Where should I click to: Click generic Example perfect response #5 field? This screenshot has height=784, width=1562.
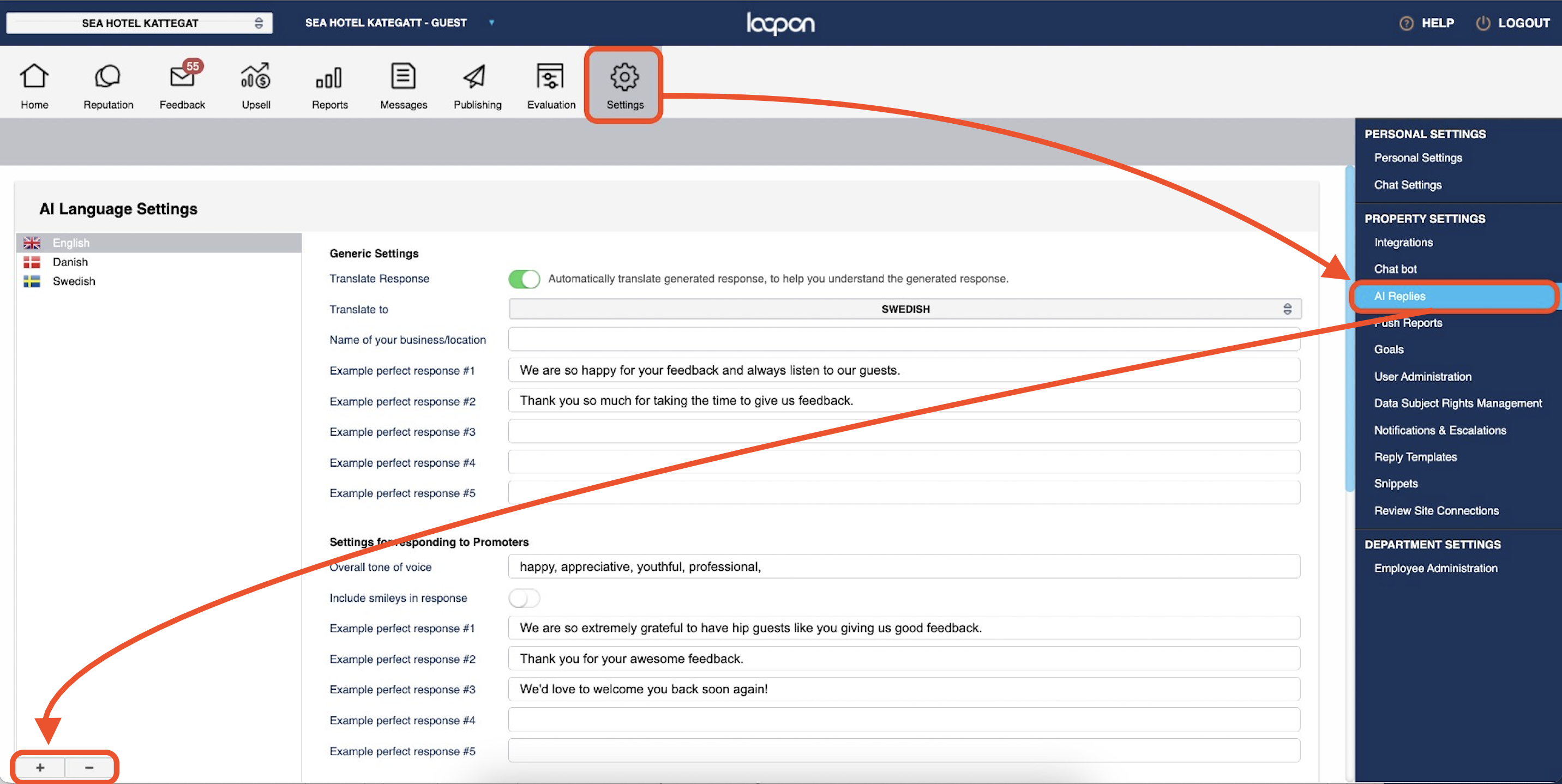[x=904, y=493]
